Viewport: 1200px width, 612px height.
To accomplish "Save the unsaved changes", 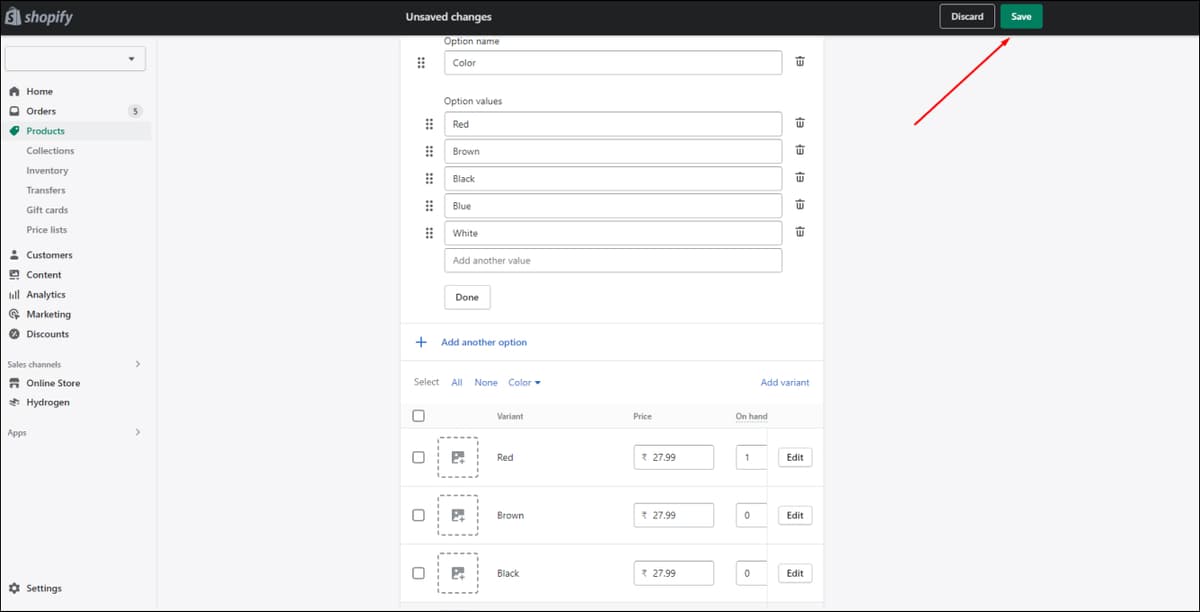I will pyautogui.click(x=1021, y=17).
